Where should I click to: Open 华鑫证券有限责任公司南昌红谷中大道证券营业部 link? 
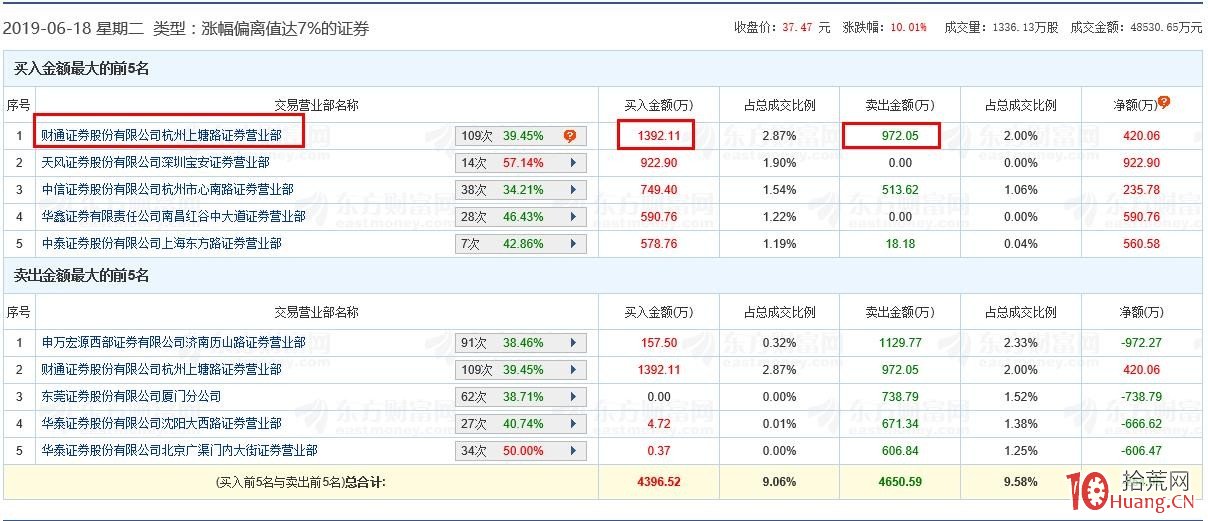(x=173, y=216)
